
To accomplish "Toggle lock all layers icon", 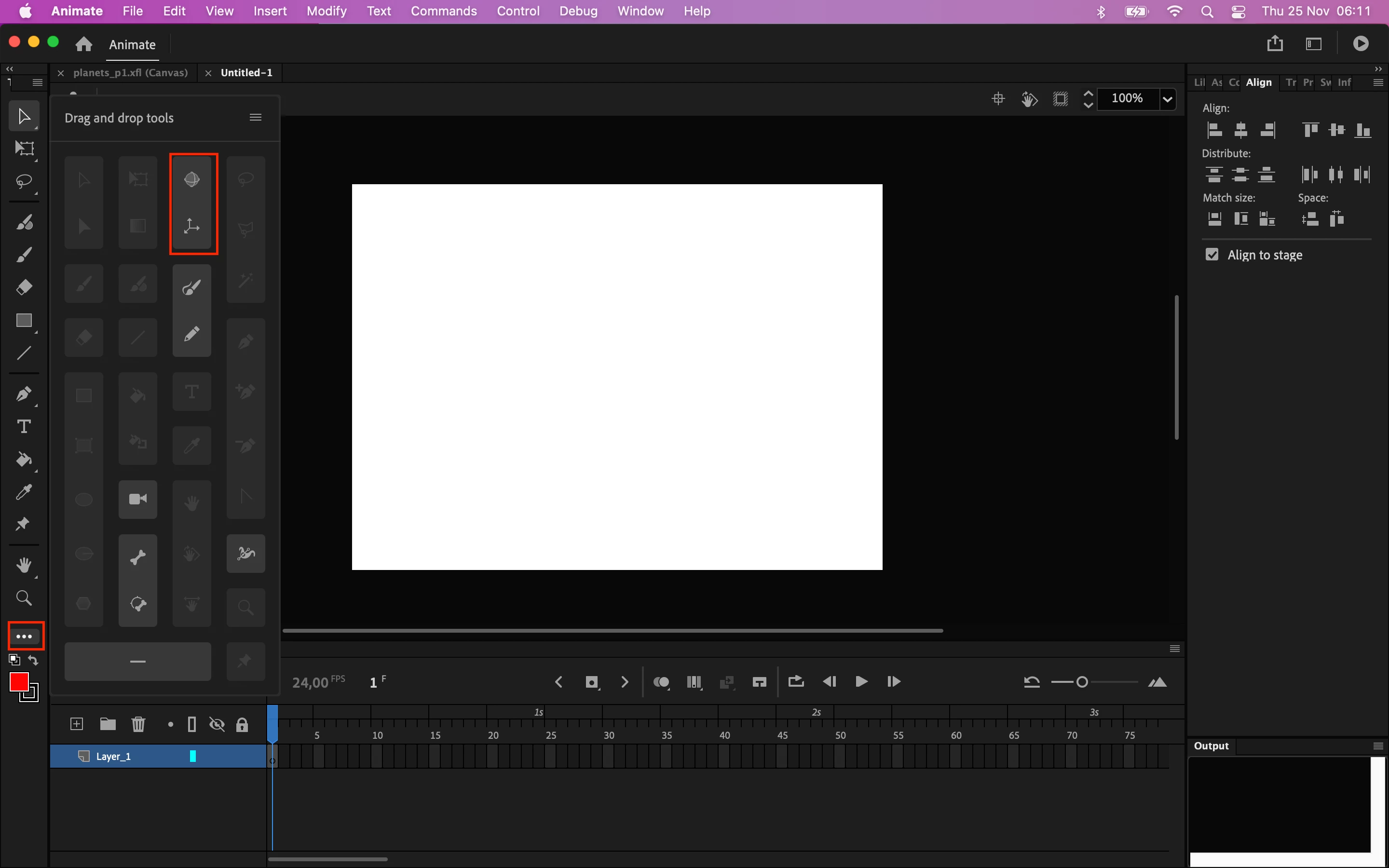I will tap(242, 724).
